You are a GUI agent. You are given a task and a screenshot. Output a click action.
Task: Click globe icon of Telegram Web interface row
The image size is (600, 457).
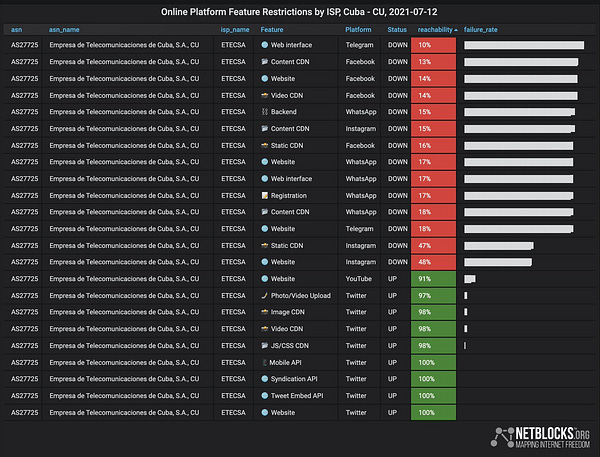coord(264,45)
